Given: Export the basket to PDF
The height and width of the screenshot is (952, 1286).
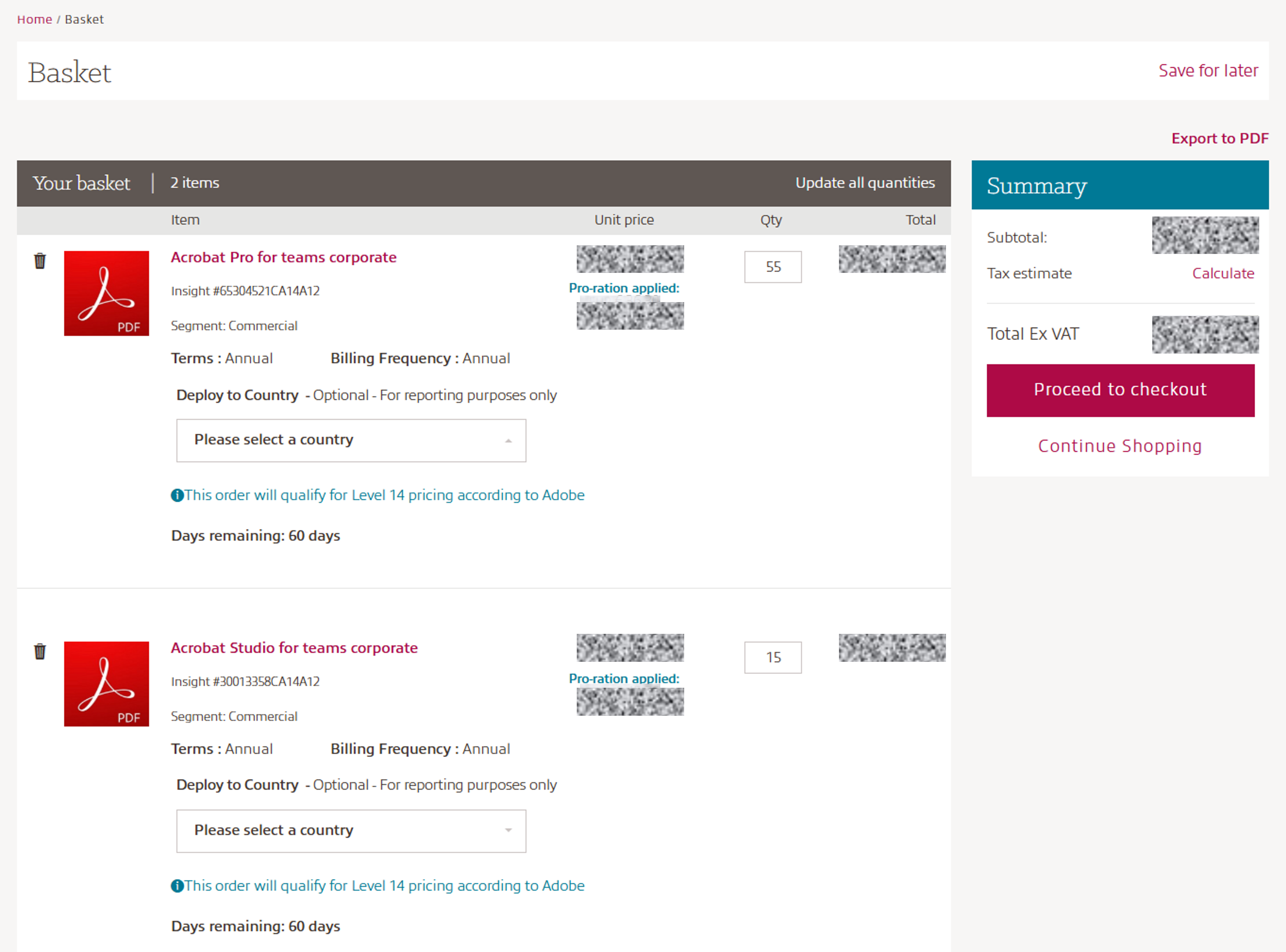Looking at the screenshot, I should pyautogui.click(x=1219, y=138).
